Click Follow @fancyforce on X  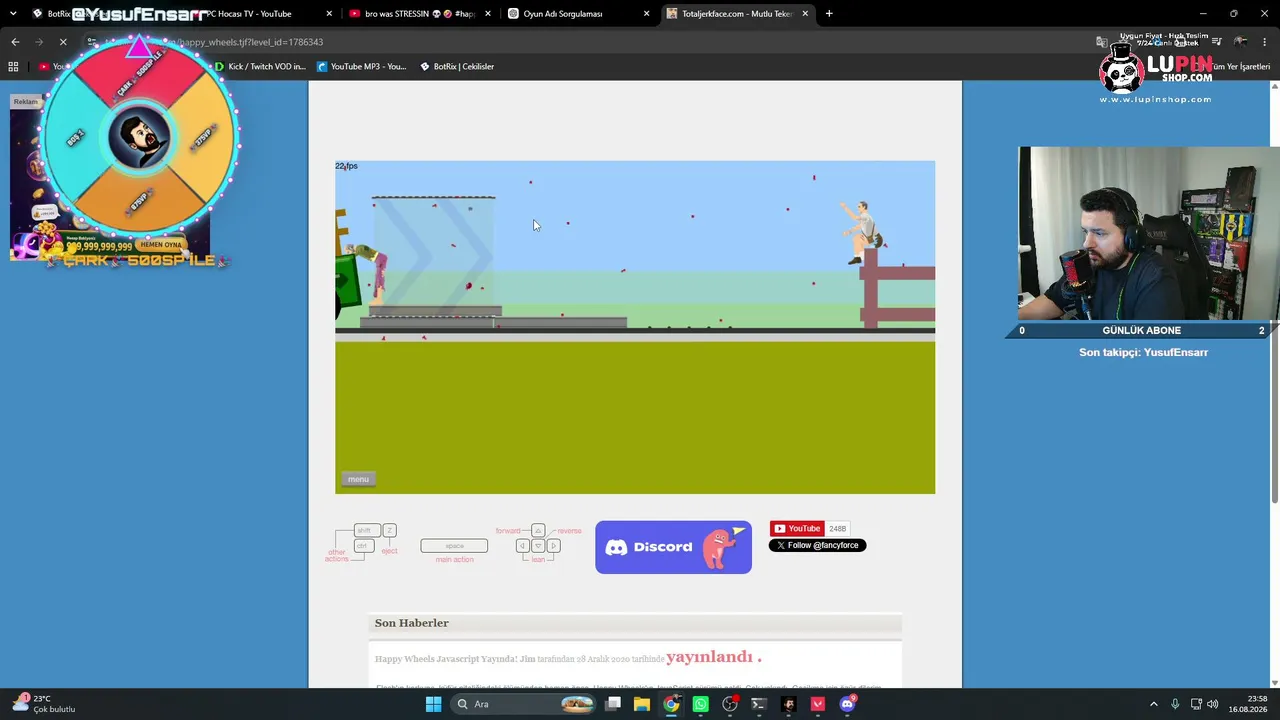click(817, 545)
